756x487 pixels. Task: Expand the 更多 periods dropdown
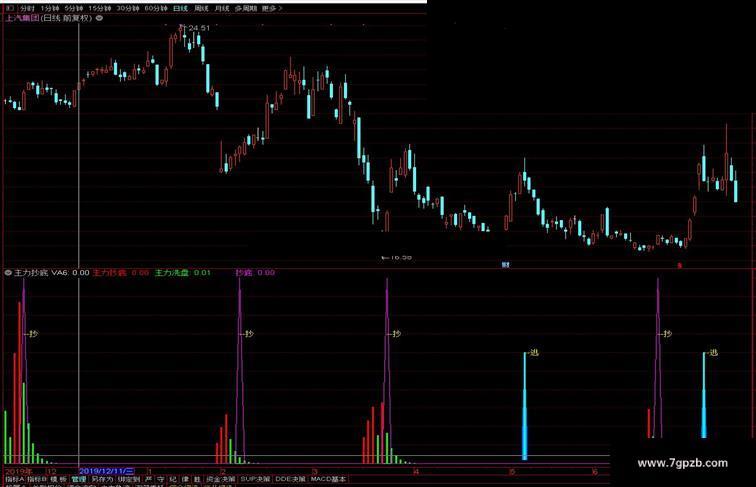pyautogui.click(x=272, y=8)
